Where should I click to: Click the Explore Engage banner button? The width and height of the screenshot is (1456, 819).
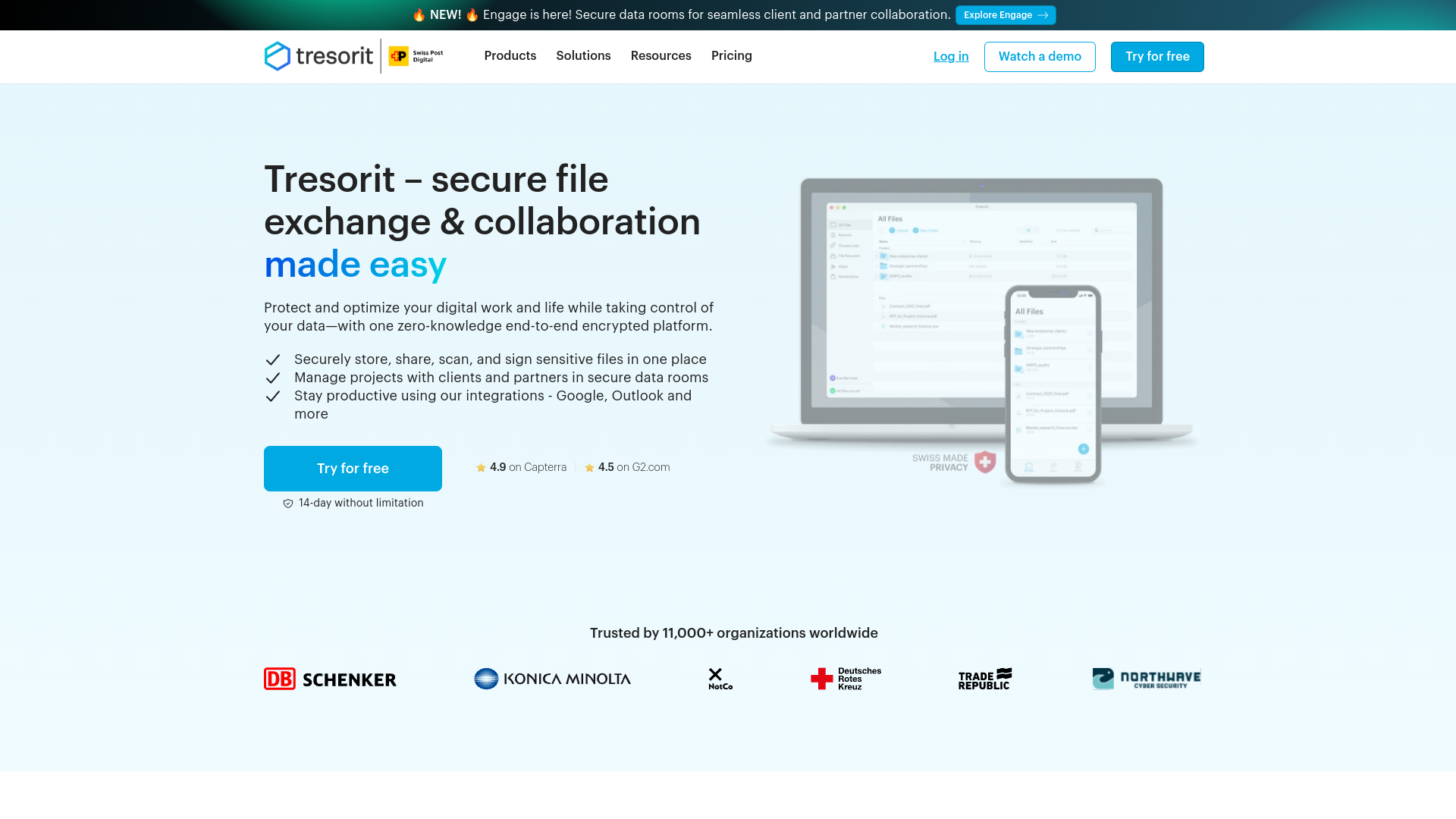point(1006,15)
